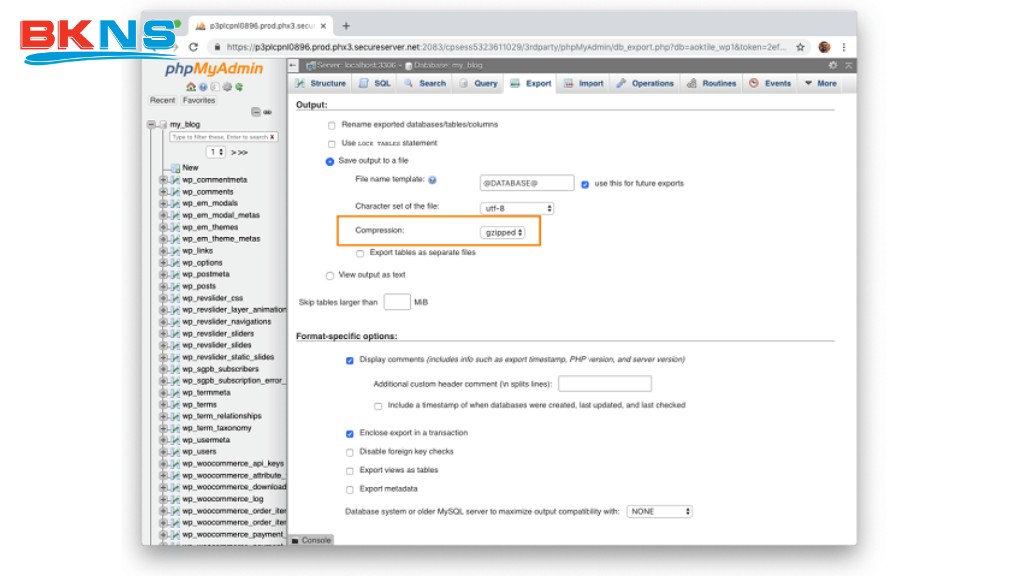Bookmark page with the star icon
1024x576 pixels.
(800, 47)
